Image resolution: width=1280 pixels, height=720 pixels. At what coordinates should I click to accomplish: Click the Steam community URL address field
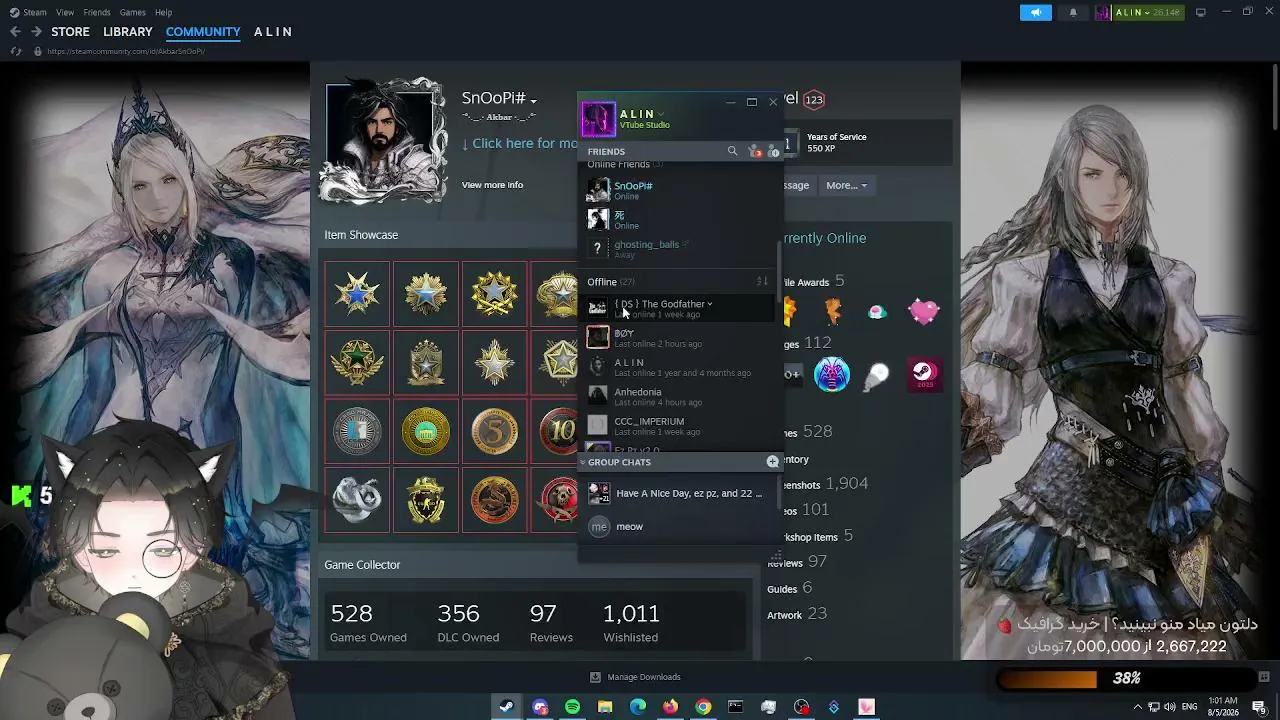coord(125,51)
